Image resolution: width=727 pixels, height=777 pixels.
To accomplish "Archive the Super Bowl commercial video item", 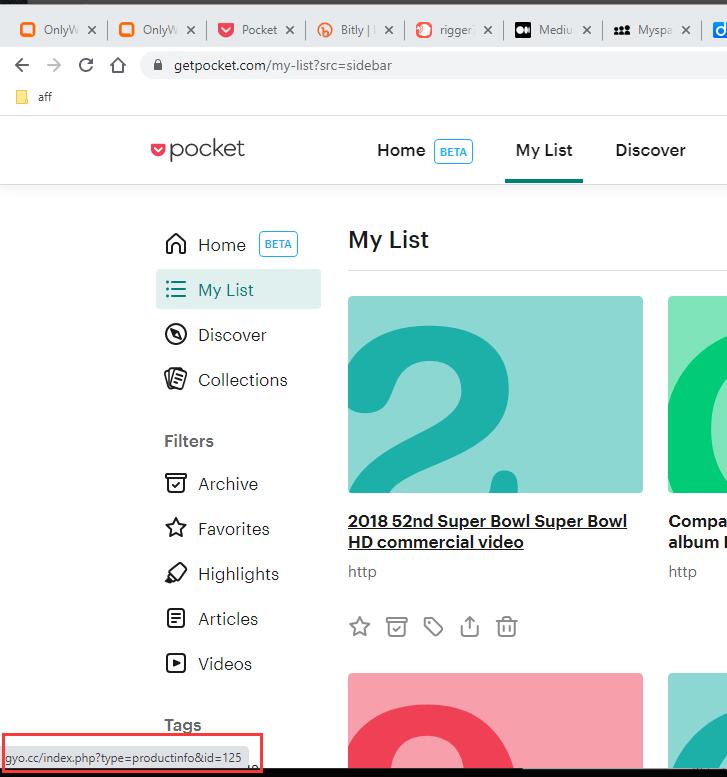I will click(x=397, y=627).
